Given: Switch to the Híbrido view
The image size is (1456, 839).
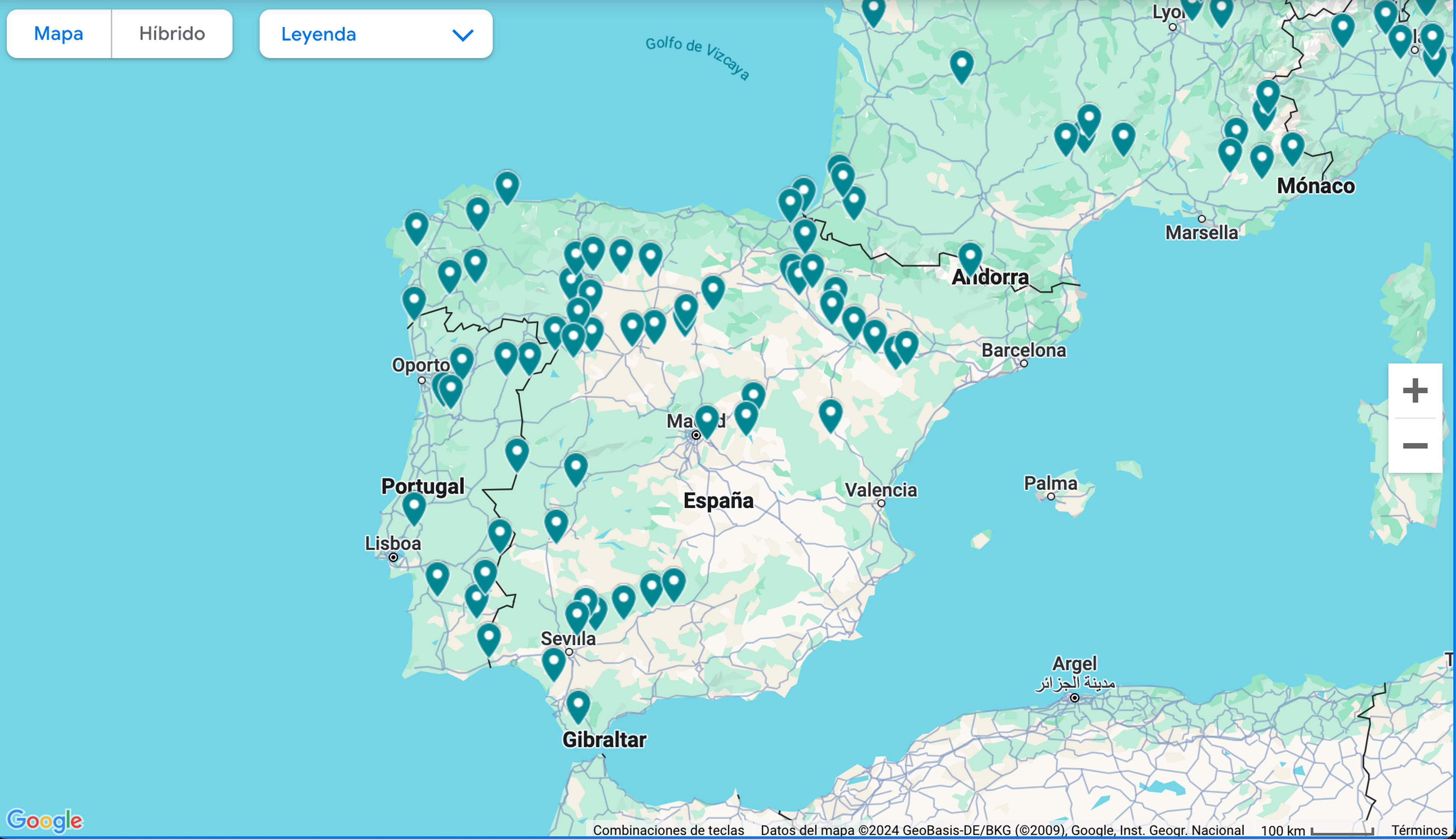Looking at the screenshot, I should coord(172,34).
